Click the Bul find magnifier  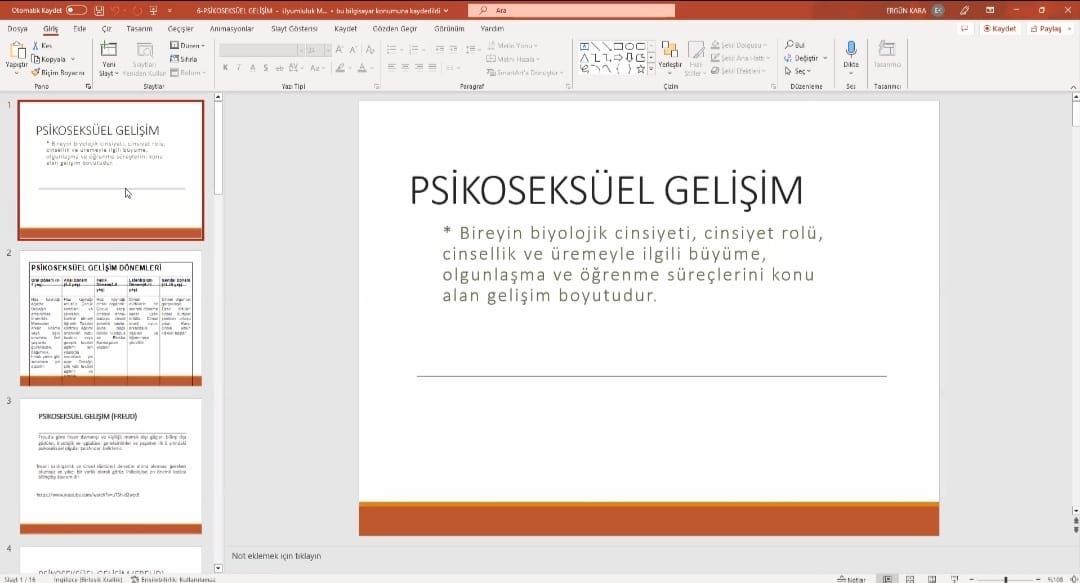(794, 45)
